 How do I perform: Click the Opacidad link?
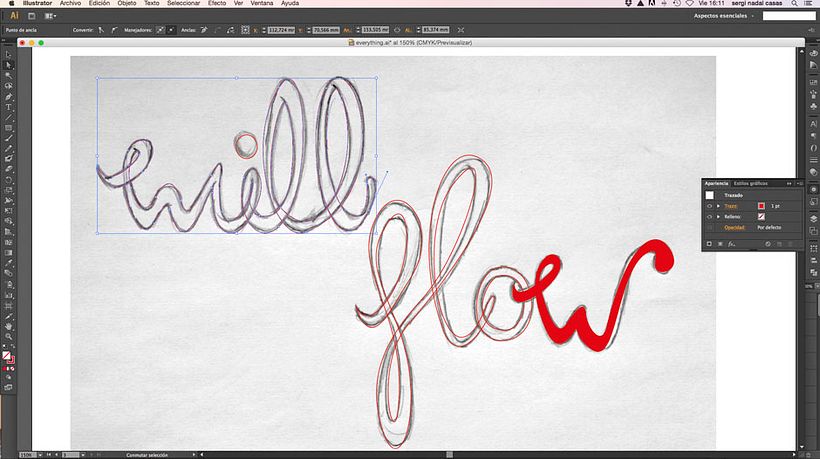coord(735,227)
